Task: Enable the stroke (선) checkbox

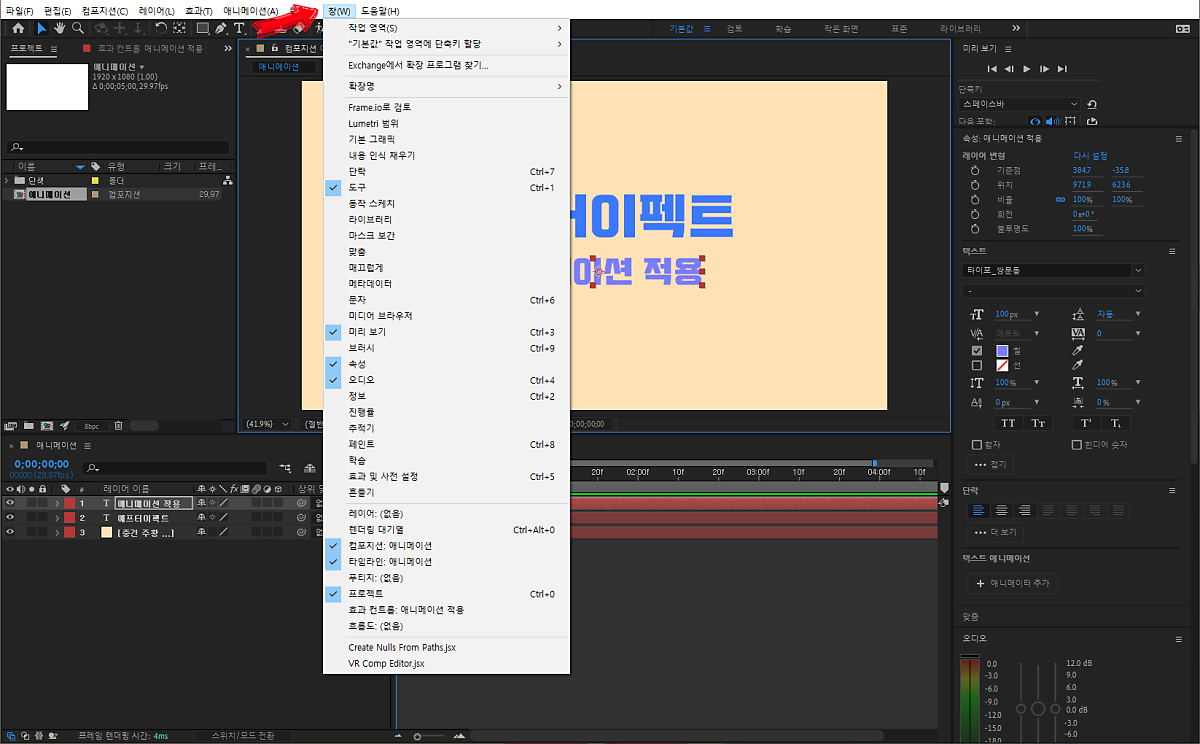Action: [977, 366]
